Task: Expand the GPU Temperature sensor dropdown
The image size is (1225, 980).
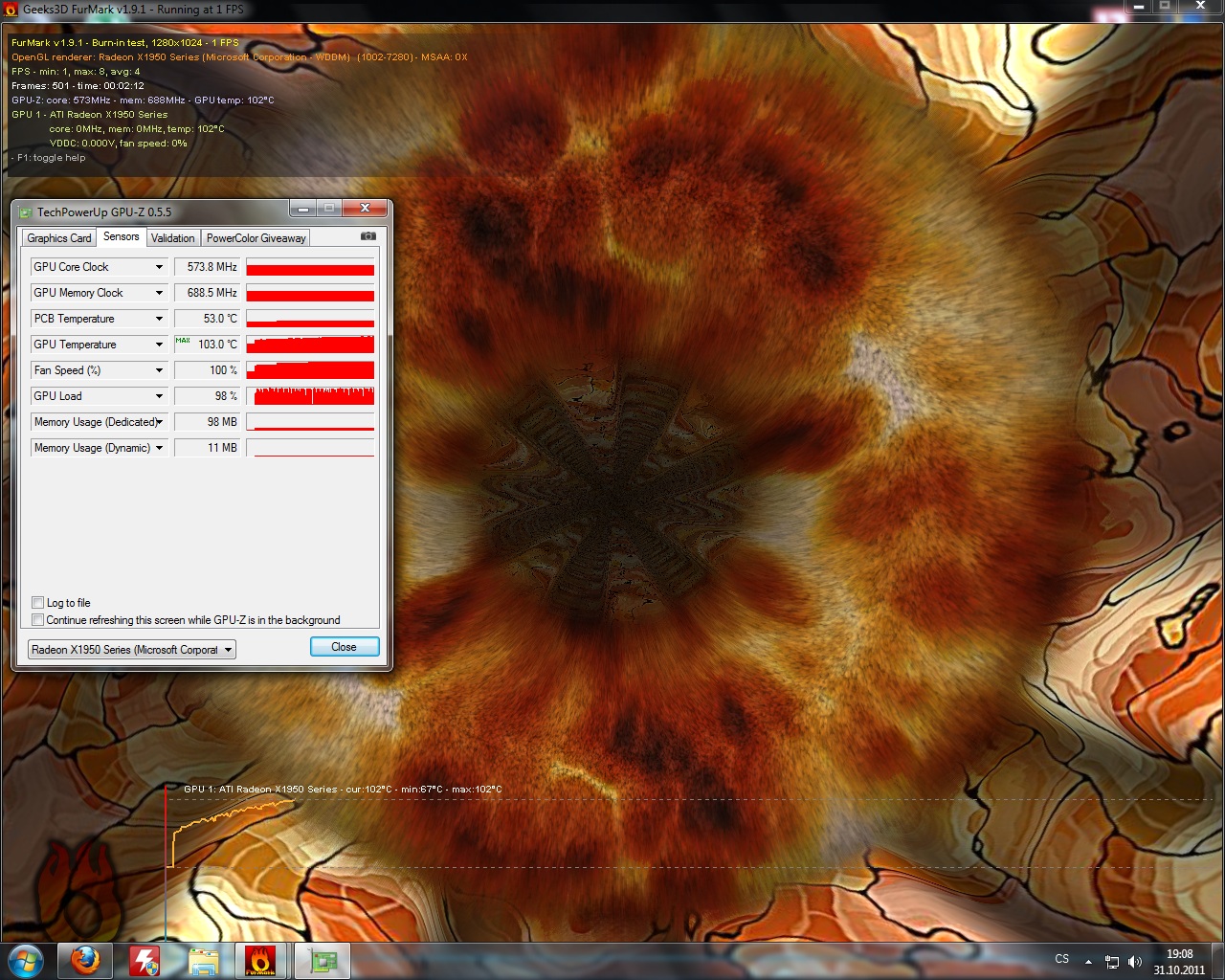Action: pos(159,345)
